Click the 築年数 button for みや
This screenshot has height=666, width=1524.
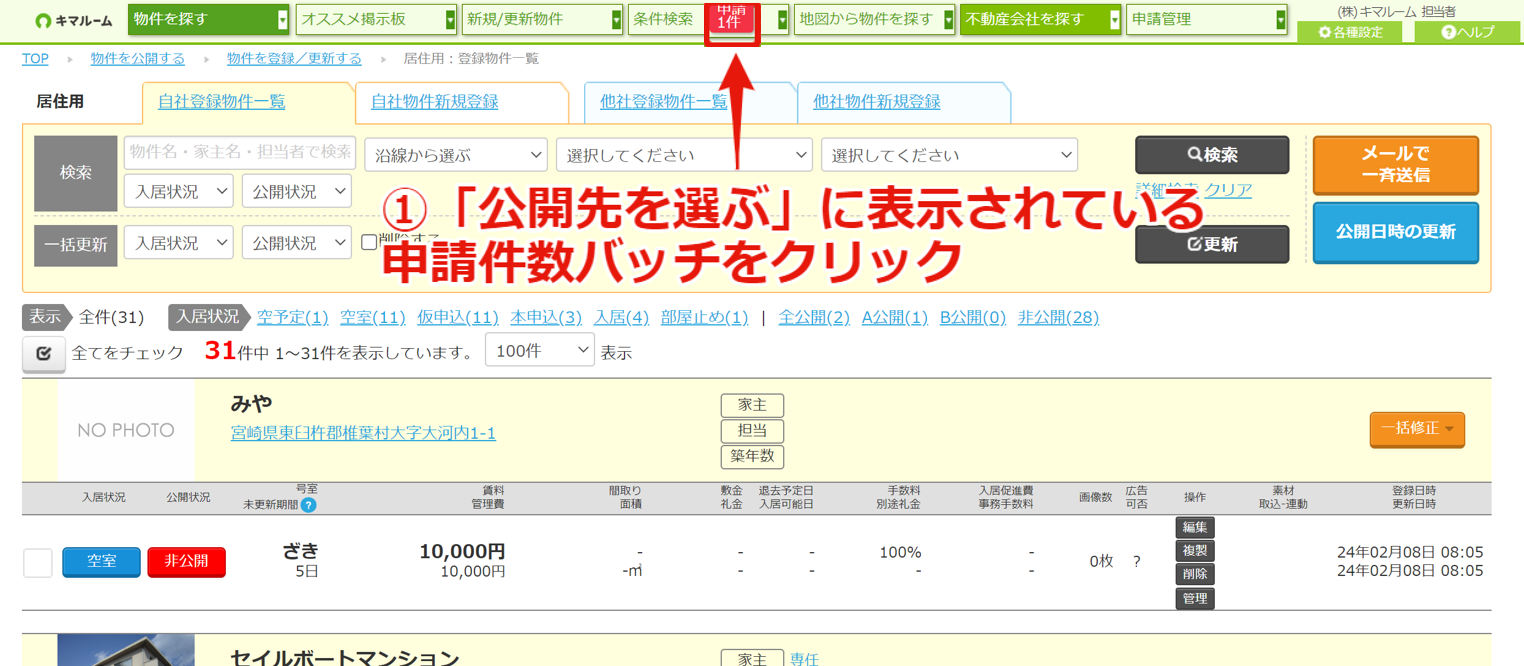[x=752, y=457]
